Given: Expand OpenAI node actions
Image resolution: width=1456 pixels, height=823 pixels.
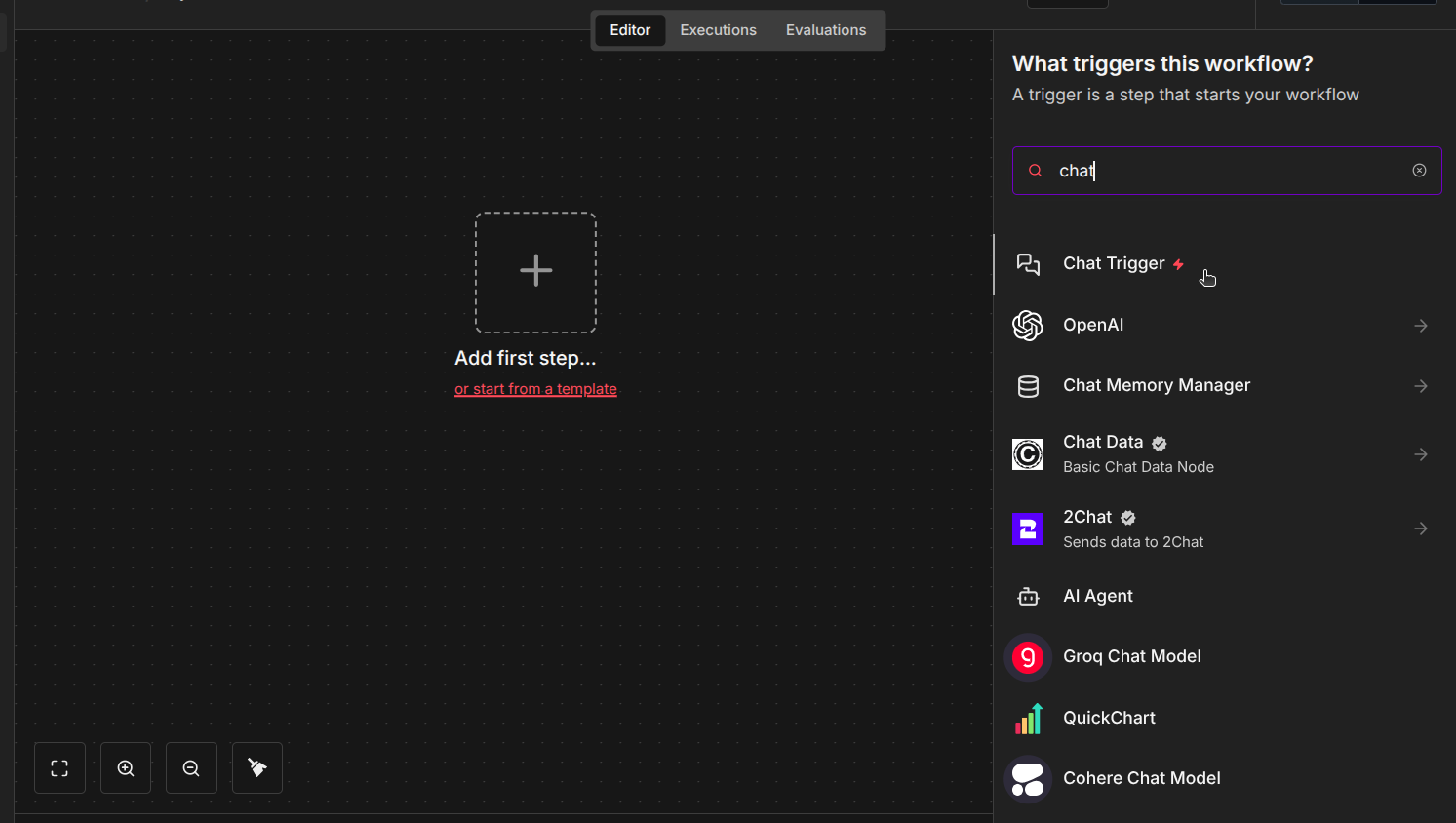Looking at the screenshot, I should point(1420,326).
